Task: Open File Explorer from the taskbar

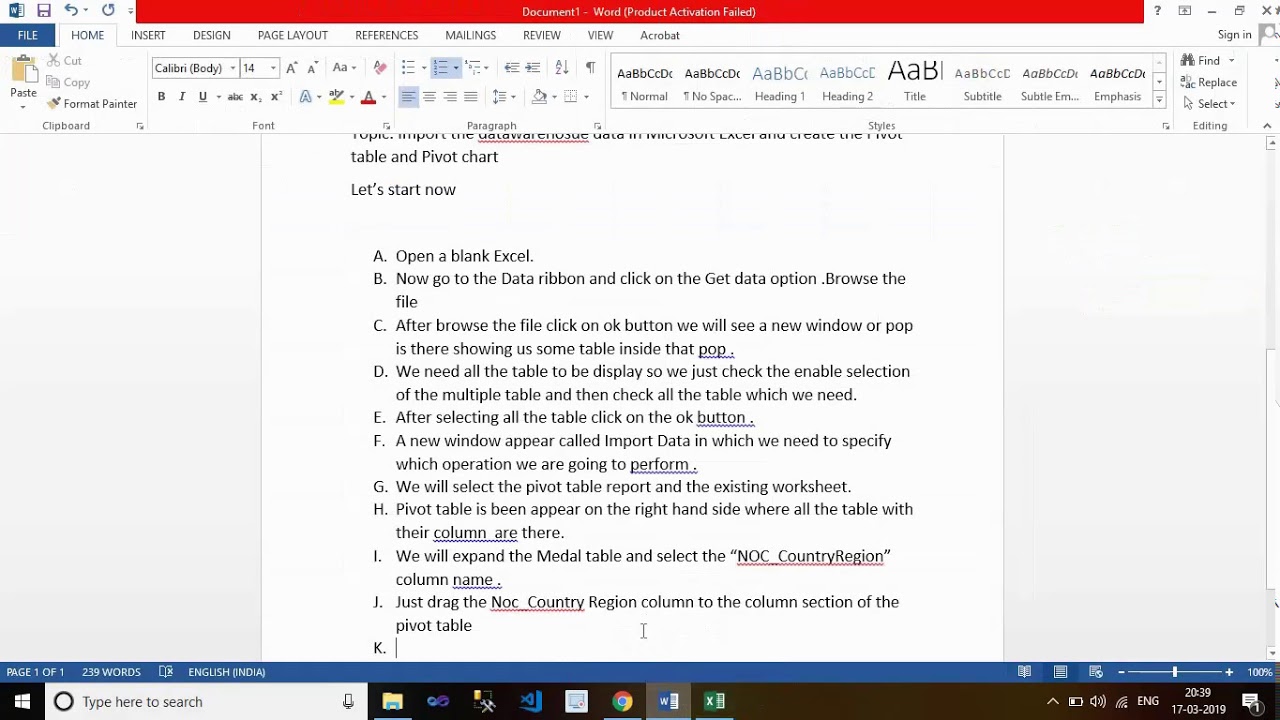Action: tap(392, 701)
